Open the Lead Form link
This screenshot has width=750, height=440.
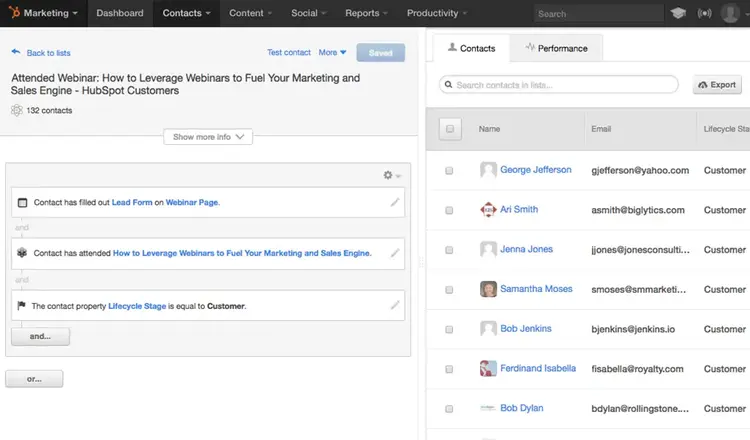pos(132,202)
